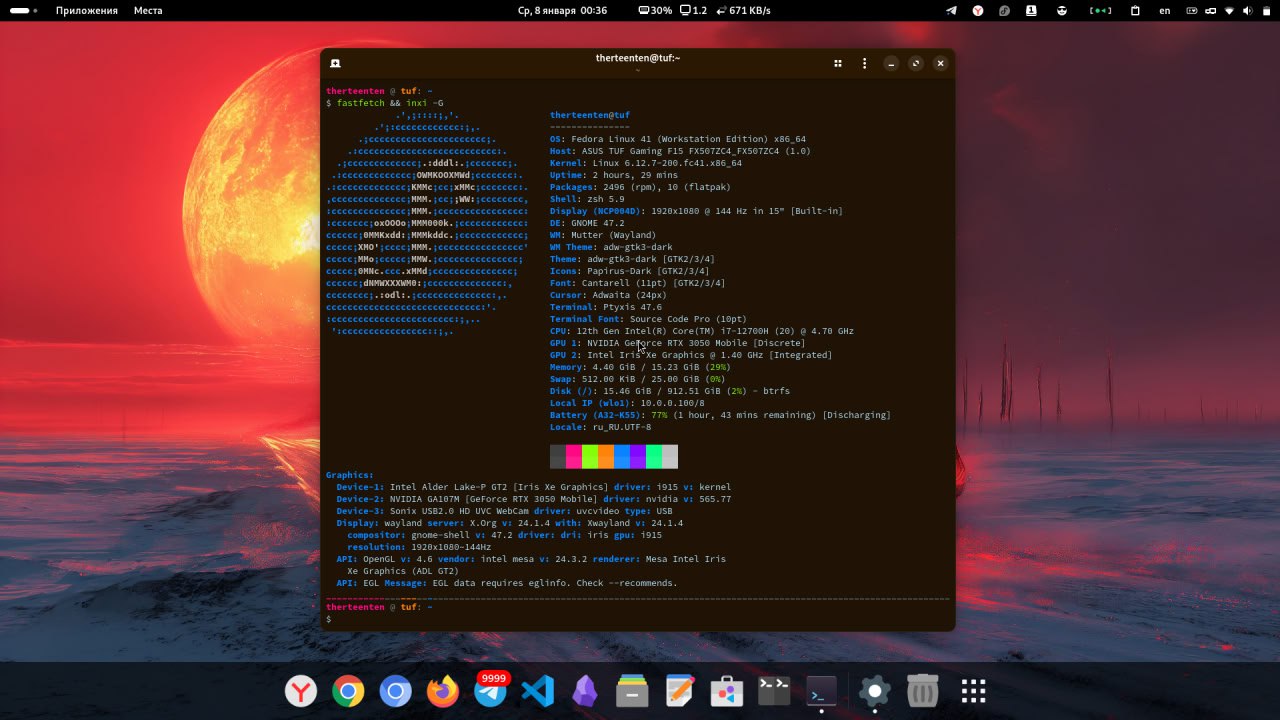Image resolution: width=1280 pixels, height=720 pixels.
Task: Open Chromium from the dock
Action: pos(396,691)
